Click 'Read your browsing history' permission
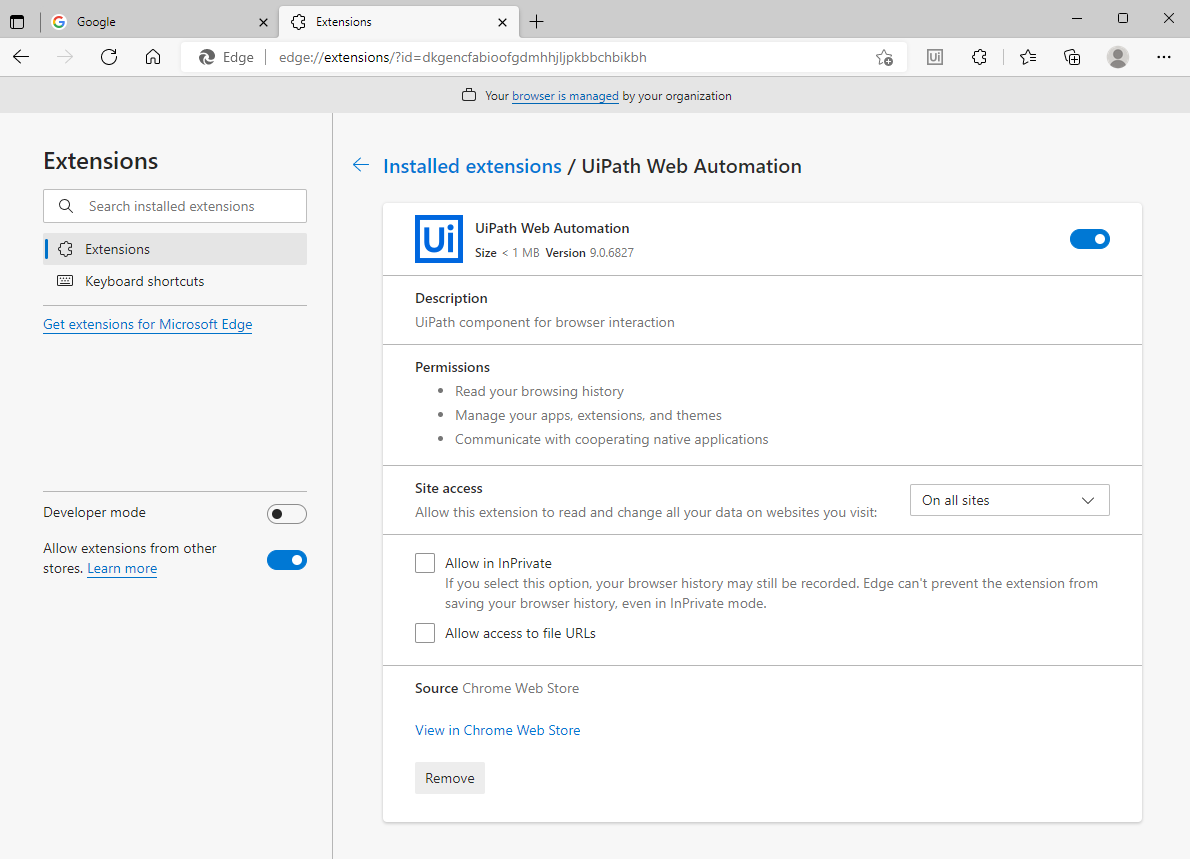The width and height of the screenshot is (1190, 859). [x=540, y=392]
